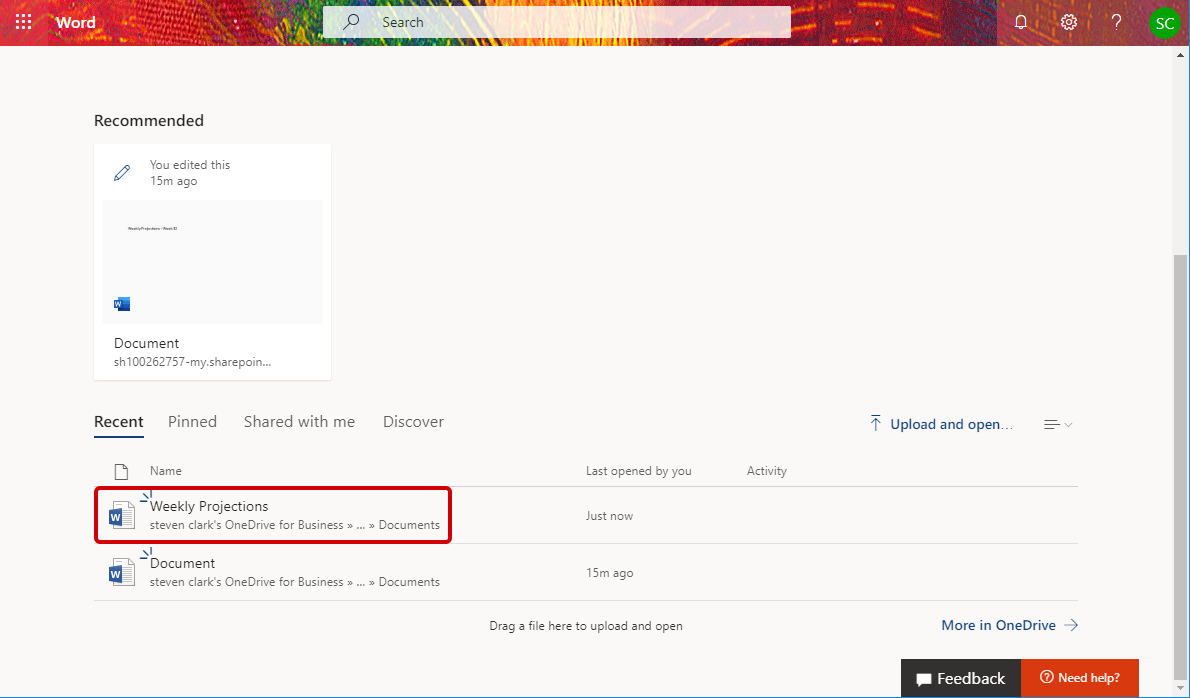Open the app launcher waffle icon
Viewport: 1190px width, 698px height.
24,22
